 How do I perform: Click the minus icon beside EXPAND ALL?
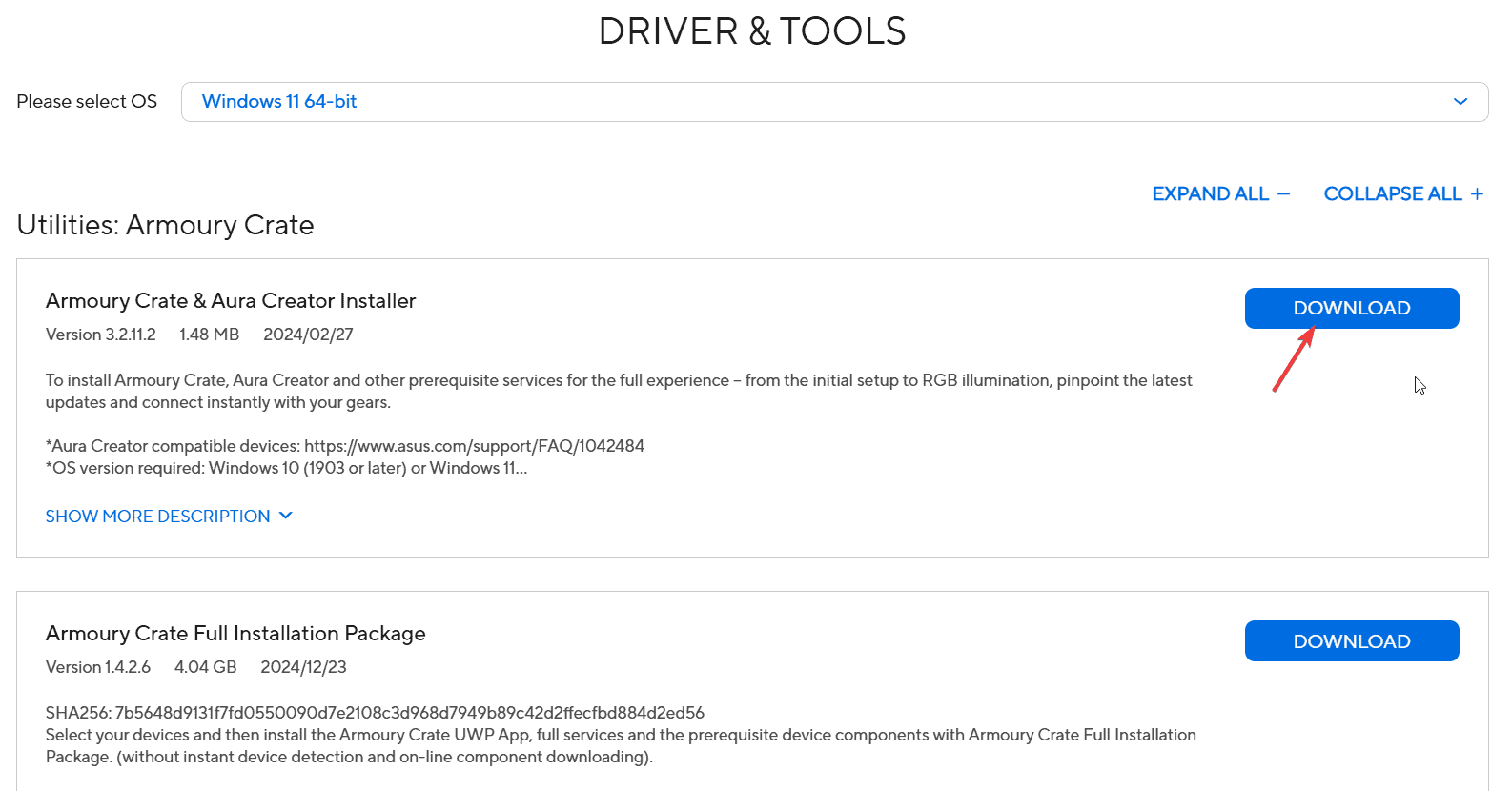pyautogui.click(x=1283, y=193)
